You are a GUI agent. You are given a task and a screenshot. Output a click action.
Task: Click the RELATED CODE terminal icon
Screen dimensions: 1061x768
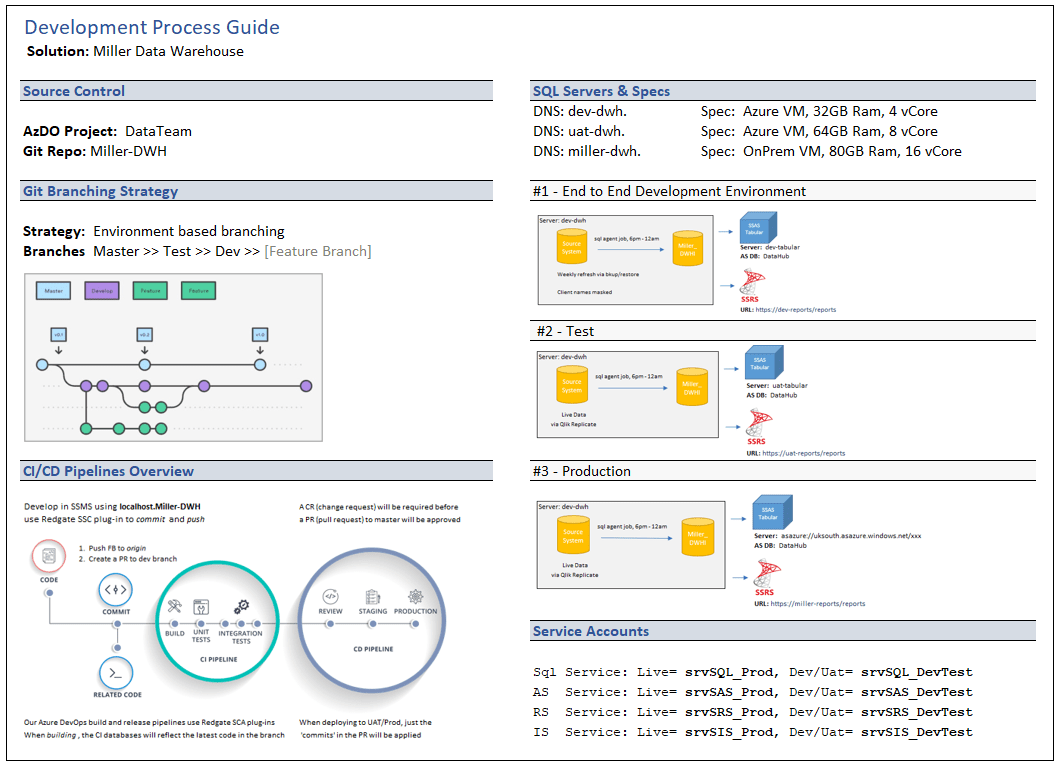tap(115, 671)
